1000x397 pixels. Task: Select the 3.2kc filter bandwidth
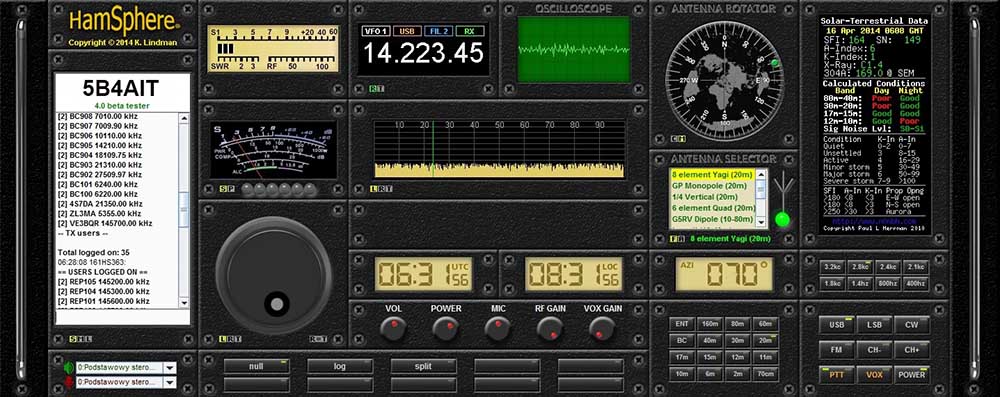[x=832, y=267]
